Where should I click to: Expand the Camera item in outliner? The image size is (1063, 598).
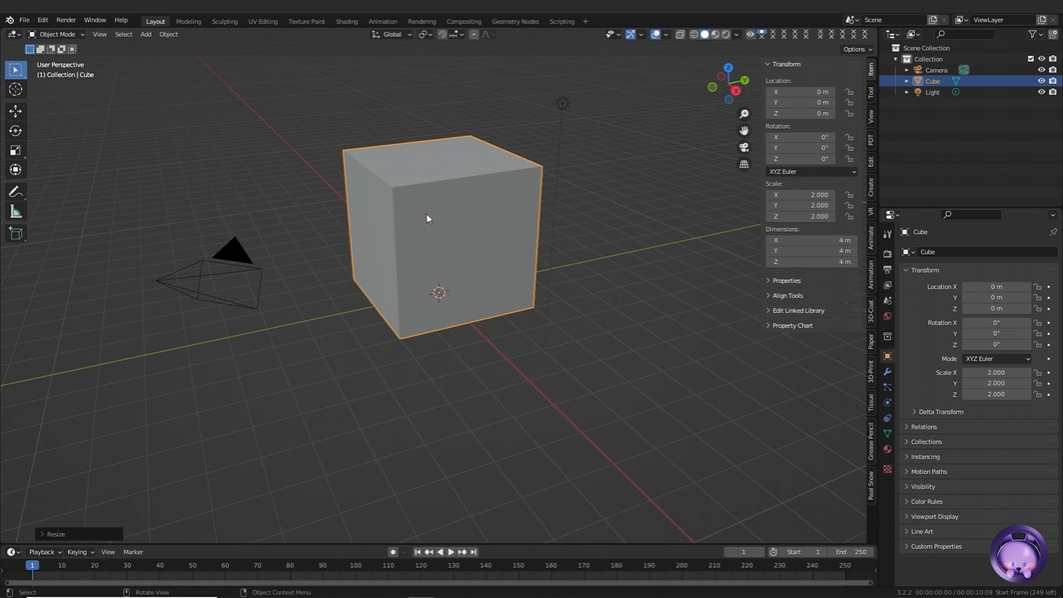(906, 70)
